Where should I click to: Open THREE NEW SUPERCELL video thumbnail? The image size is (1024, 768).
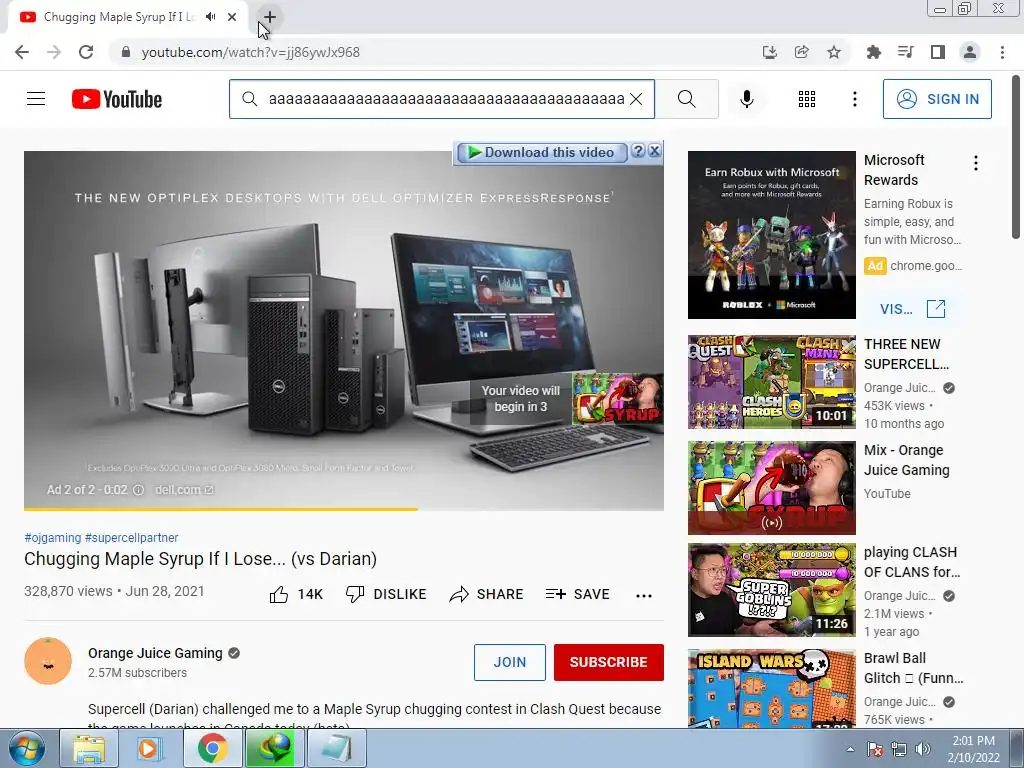pyautogui.click(x=771, y=382)
